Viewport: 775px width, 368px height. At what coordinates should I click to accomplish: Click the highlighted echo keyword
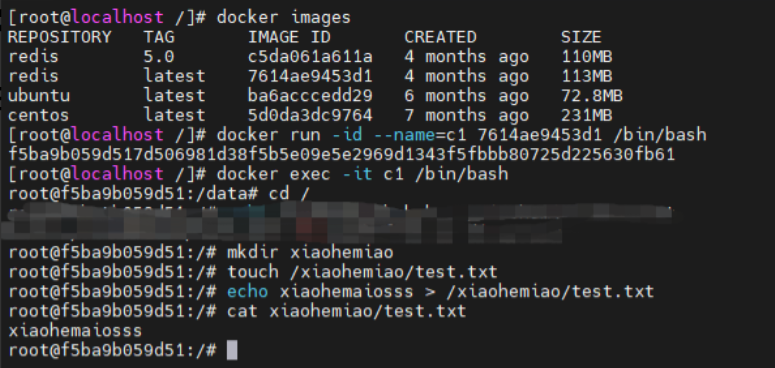pyautogui.click(x=248, y=291)
